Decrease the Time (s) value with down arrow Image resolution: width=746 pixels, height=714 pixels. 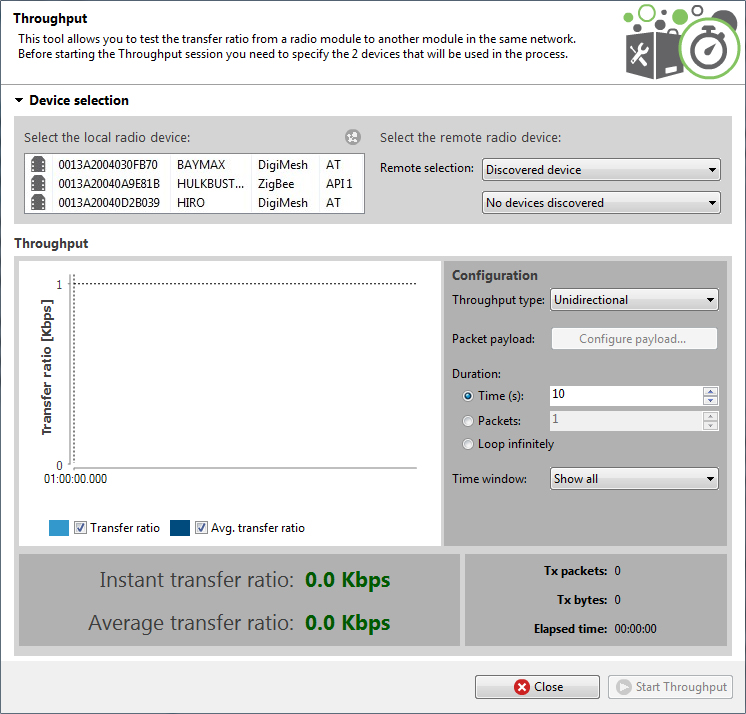point(710,401)
